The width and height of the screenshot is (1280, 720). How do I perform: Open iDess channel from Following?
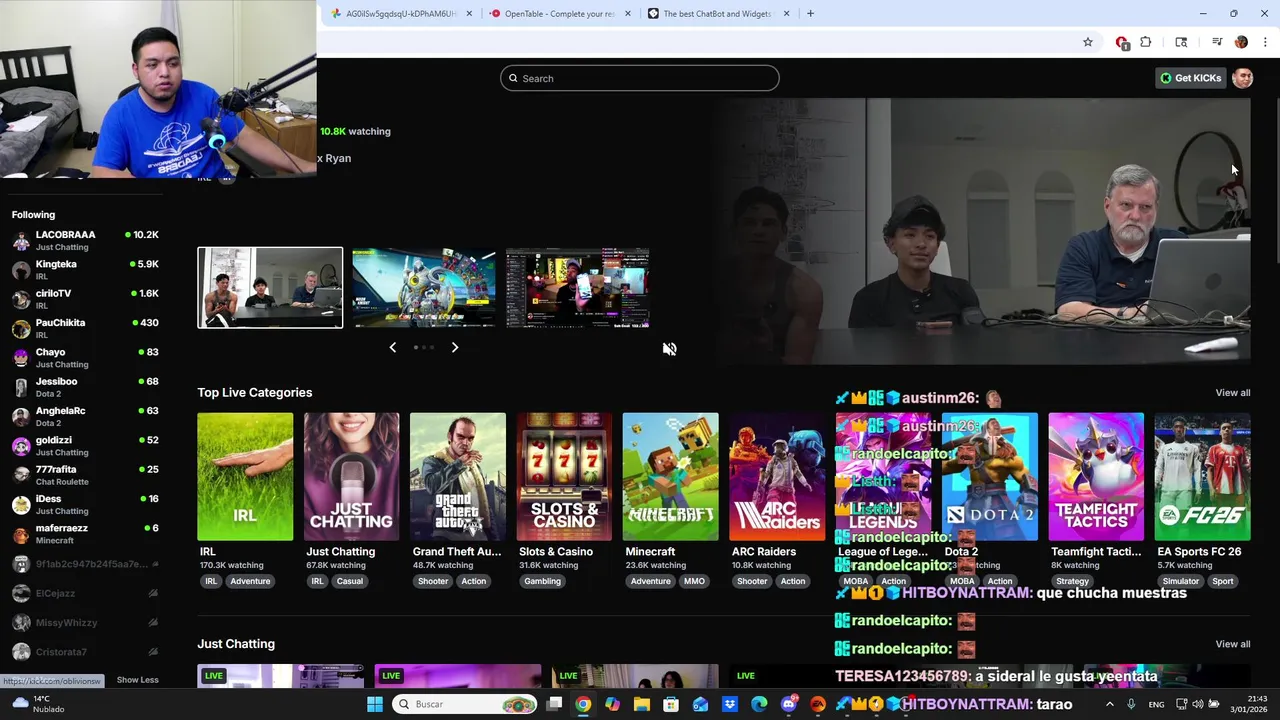coord(85,504)
